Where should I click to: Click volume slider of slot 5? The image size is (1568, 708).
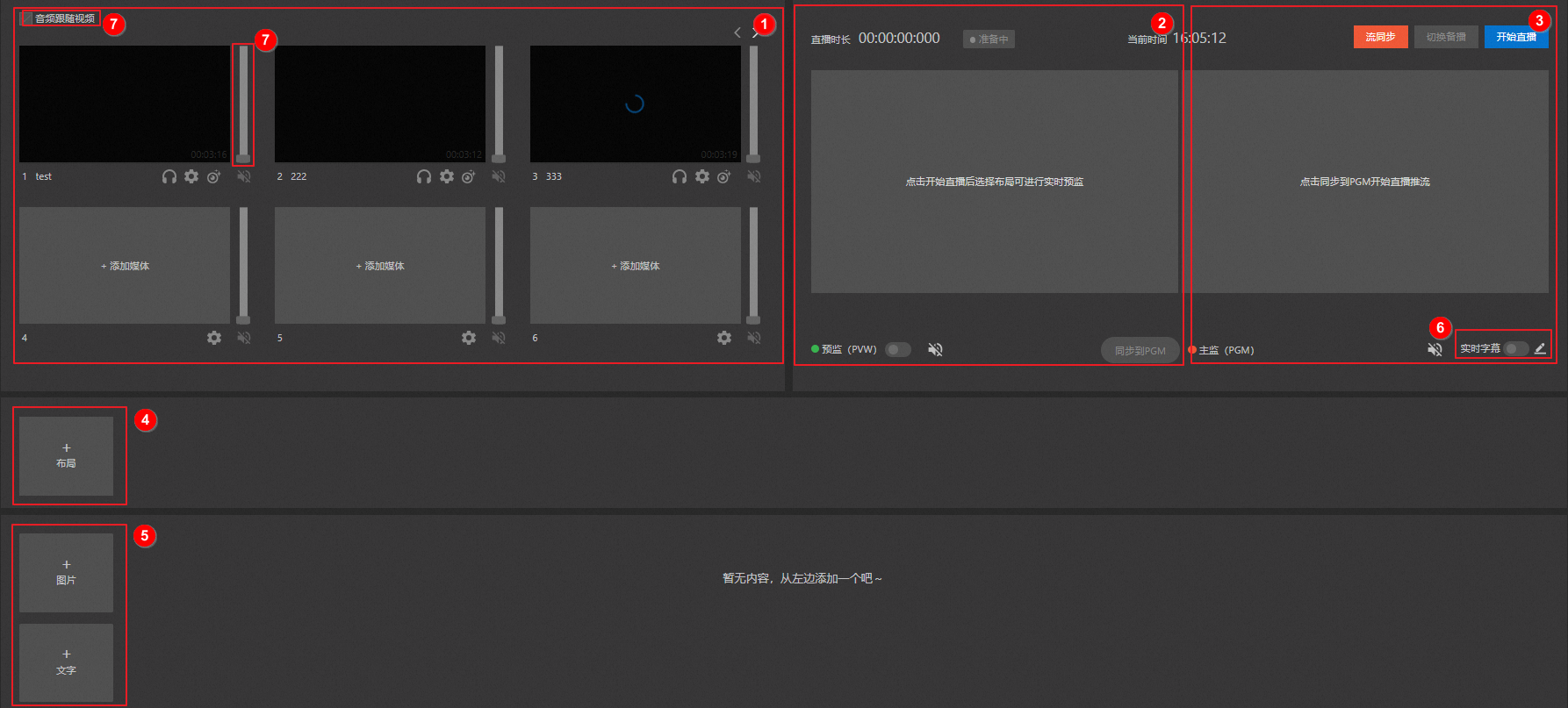pos(499,265)
